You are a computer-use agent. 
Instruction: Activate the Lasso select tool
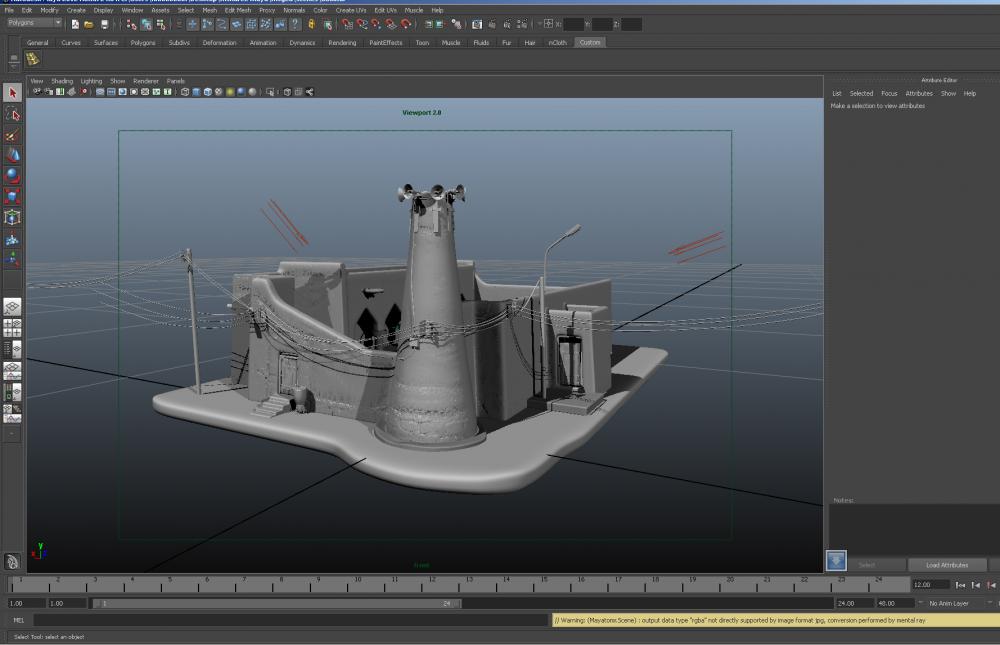tap(12, 114)
